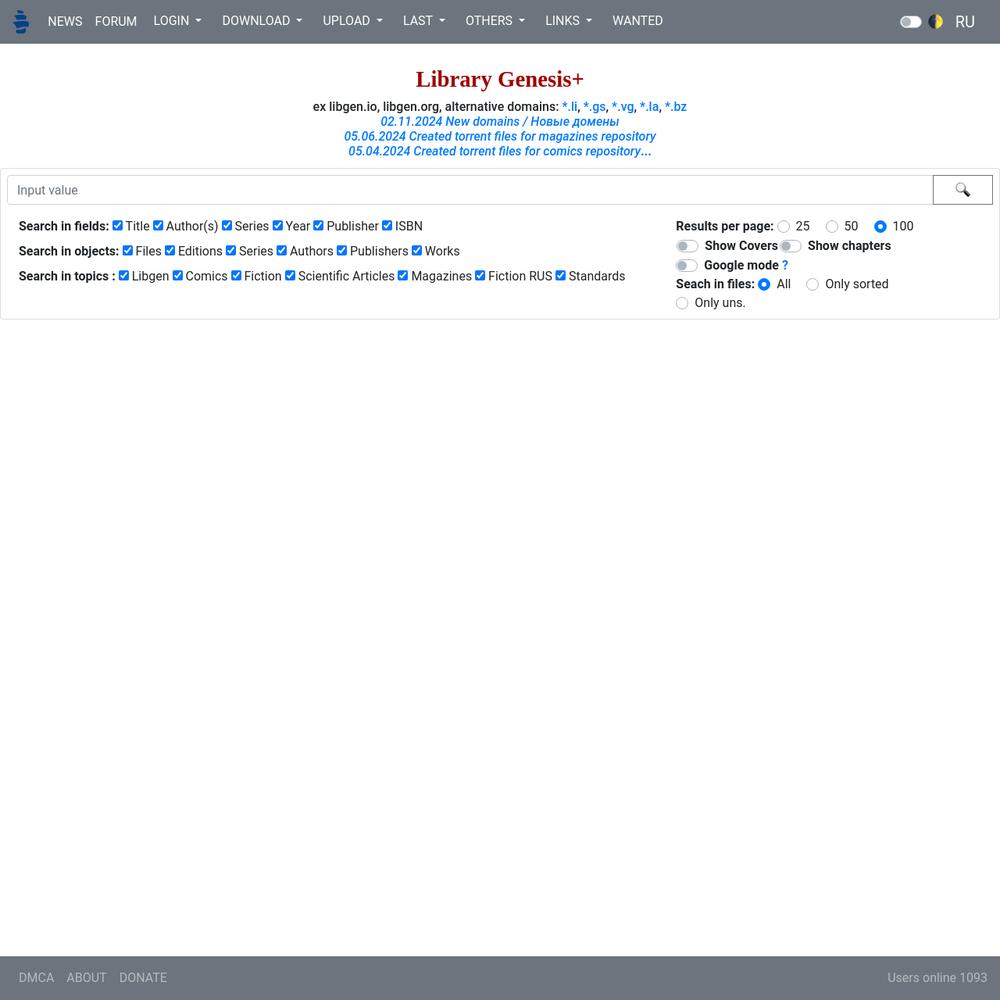1000x1000 pixels.
Task: Uncheck the Scientific Articles topic checkbox
Action: pyautogui.click(x=290, y=276)
